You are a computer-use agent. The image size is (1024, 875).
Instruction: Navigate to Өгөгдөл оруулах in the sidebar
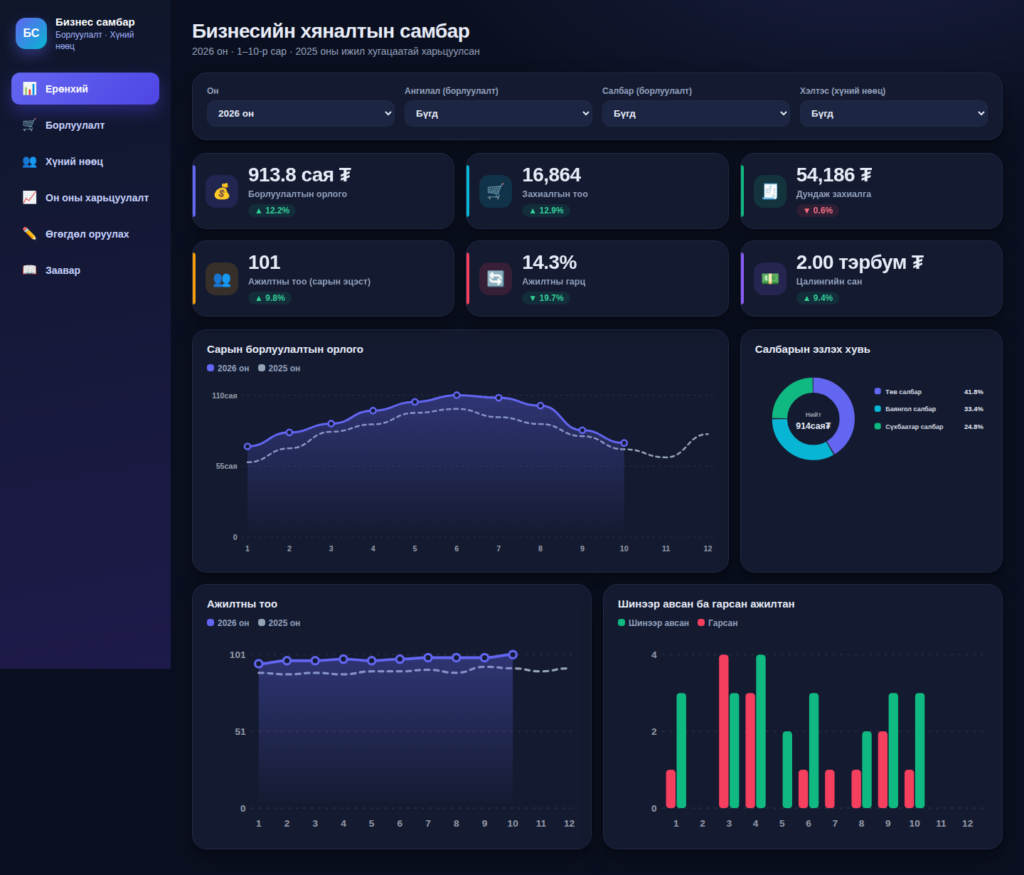[86, 234]
